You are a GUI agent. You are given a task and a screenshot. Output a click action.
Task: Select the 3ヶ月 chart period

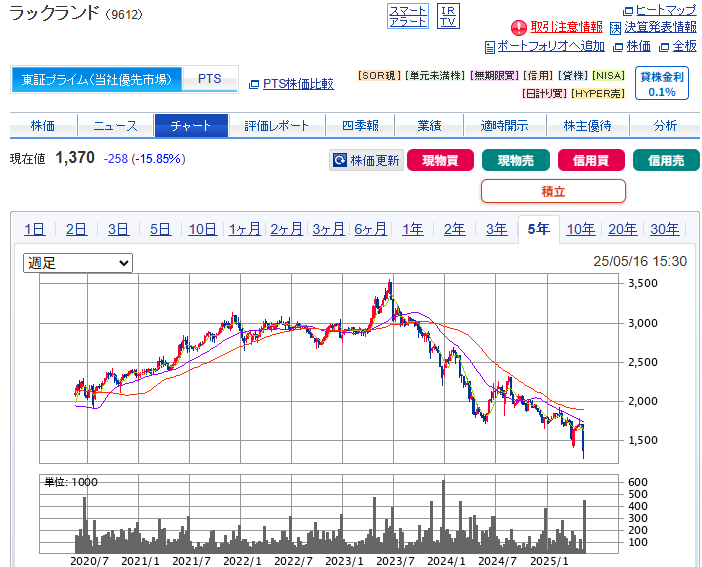click(x=329, y=229)
